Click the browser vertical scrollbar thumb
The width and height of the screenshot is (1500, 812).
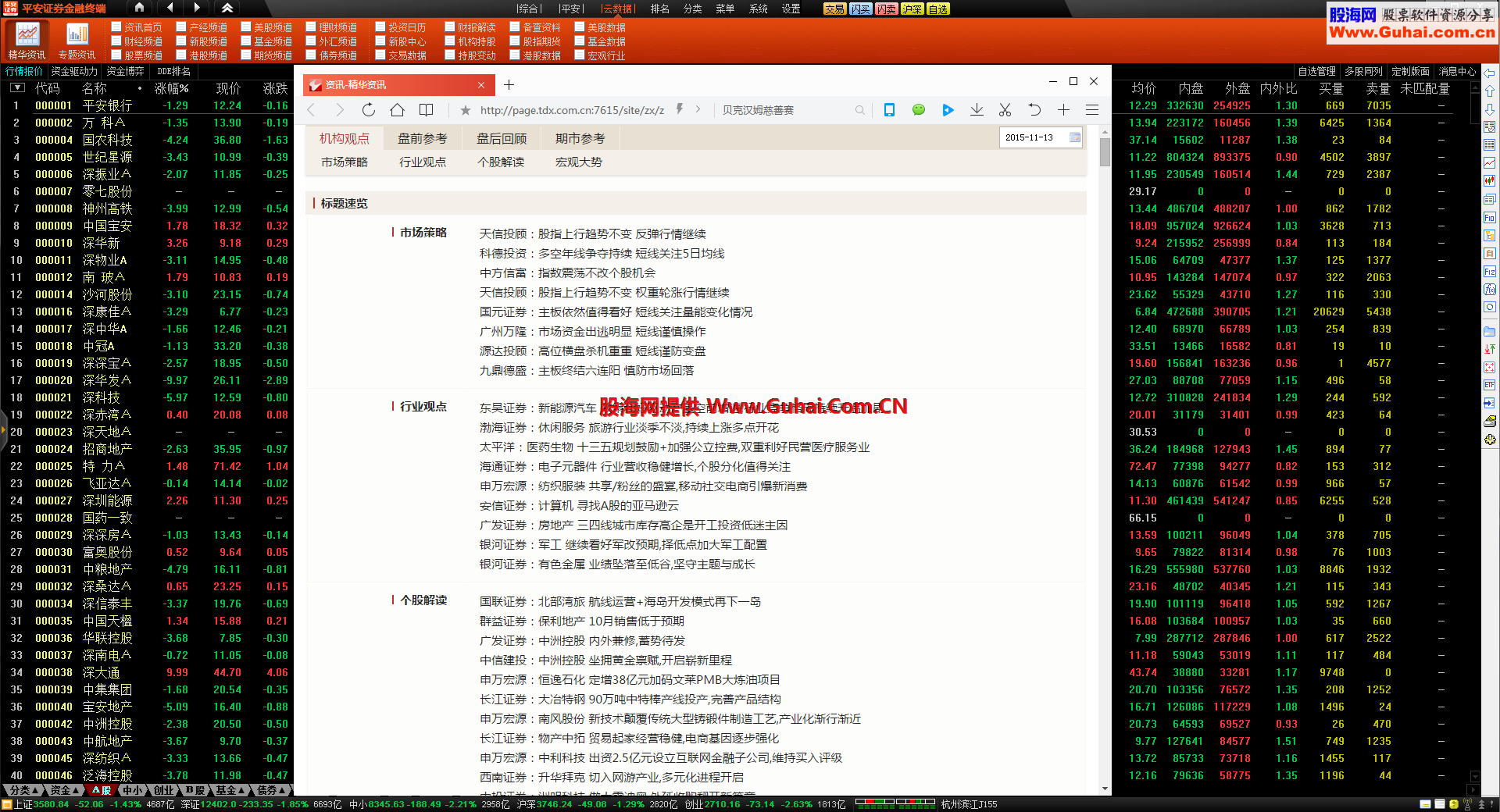[1105, 152]
